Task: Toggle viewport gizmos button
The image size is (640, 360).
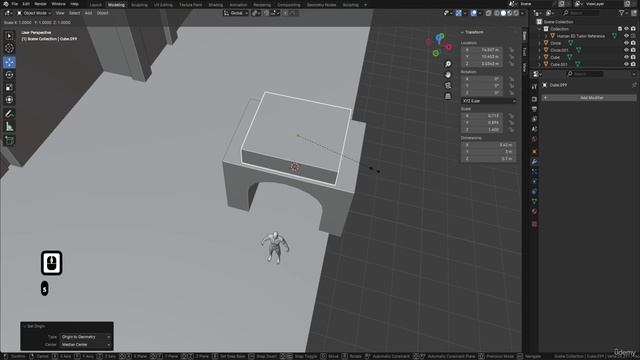Action: (459, 13)
